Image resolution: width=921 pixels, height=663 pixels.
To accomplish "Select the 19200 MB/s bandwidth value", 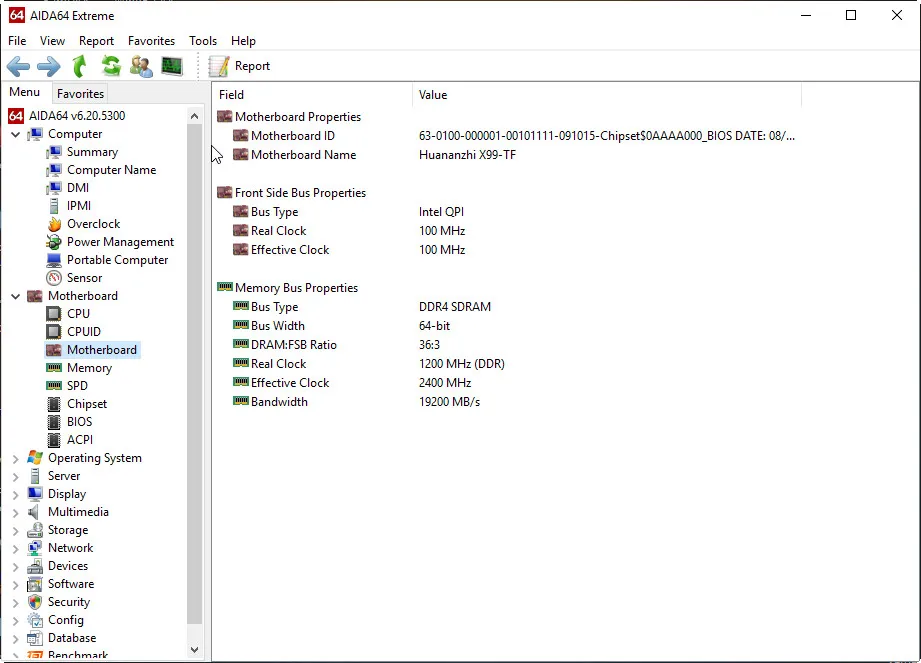I will 449,402.
